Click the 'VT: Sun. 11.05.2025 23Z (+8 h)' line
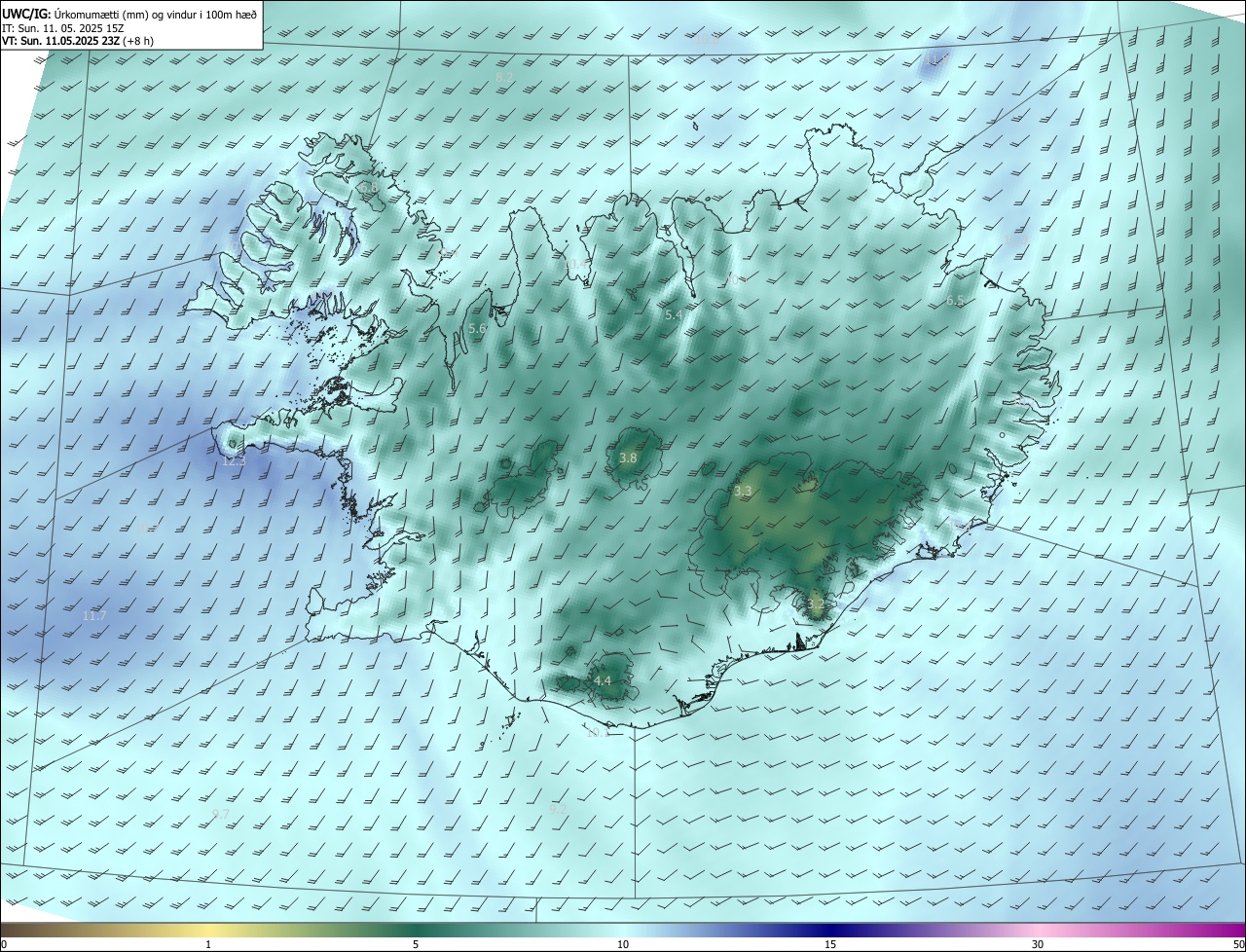 (x=78, y=41)
